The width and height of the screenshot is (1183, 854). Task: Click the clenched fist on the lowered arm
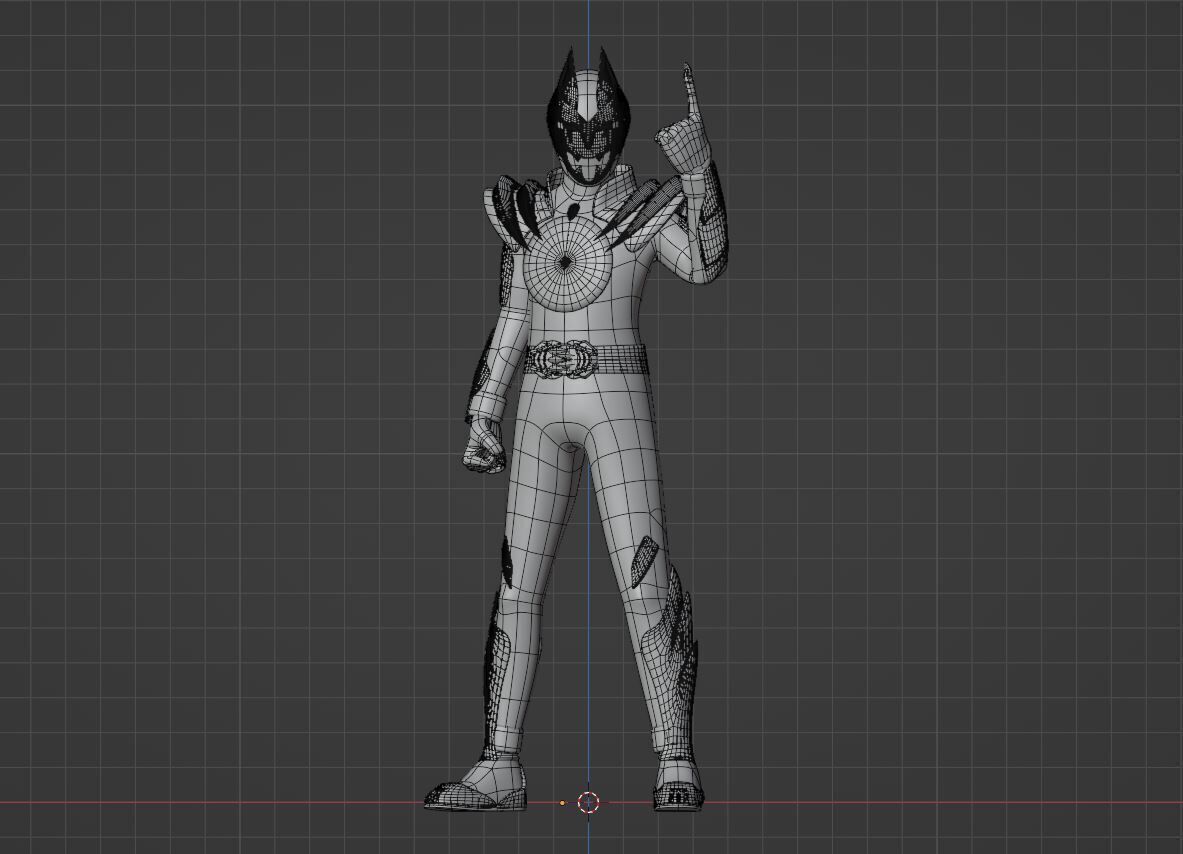tap(484, 447)
